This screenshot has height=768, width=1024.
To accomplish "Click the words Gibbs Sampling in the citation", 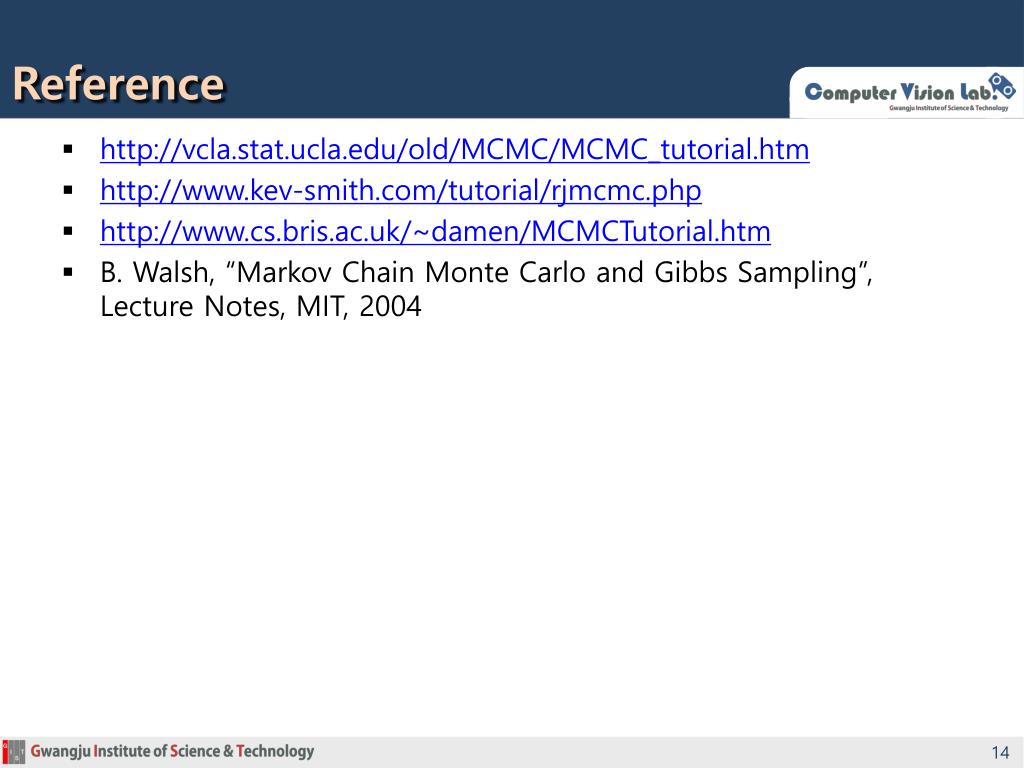I will click(756, 272).
